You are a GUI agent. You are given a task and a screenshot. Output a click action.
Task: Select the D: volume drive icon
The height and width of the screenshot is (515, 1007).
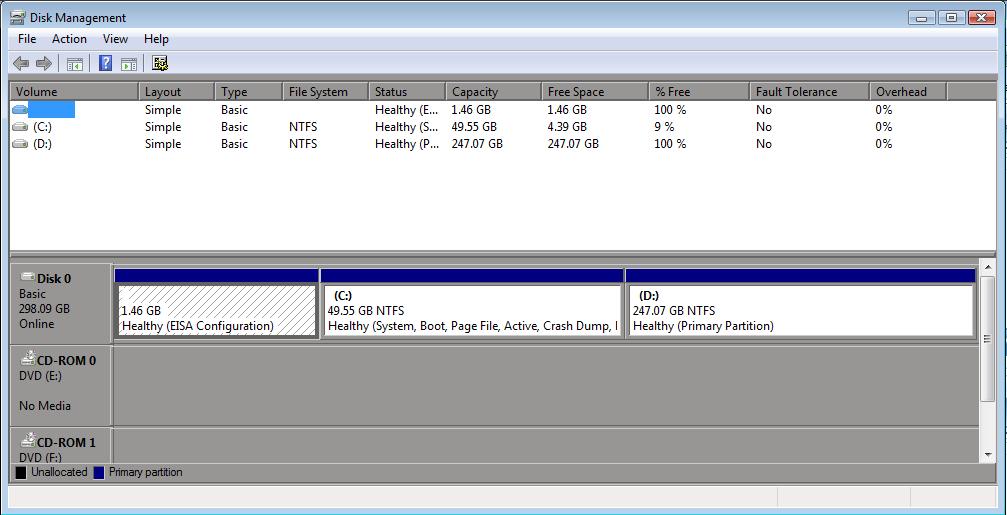(x=21, y=144)
